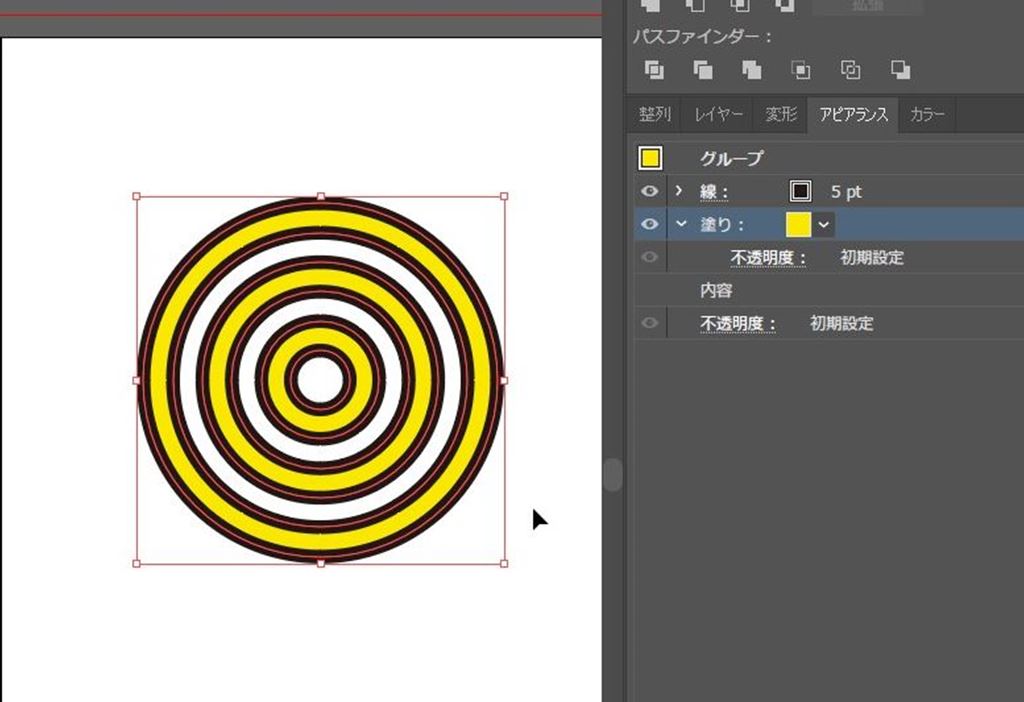Open the fill color dropdown arrow
The width and height of the screenshot is (1024, 702).
click(823, 224)
